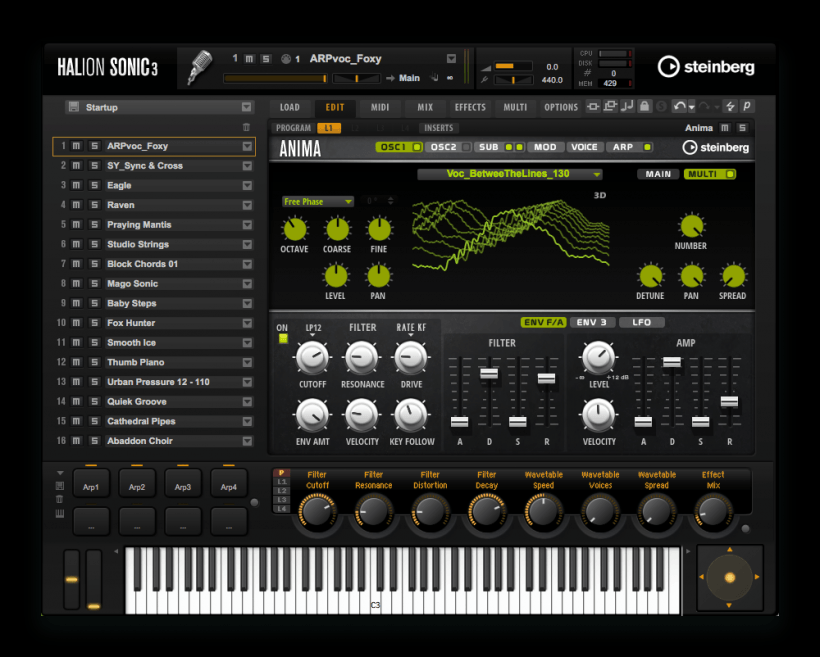Click the 3D wavetable display
The height and width of the screenshot is (657, 820).
point(510,234)
